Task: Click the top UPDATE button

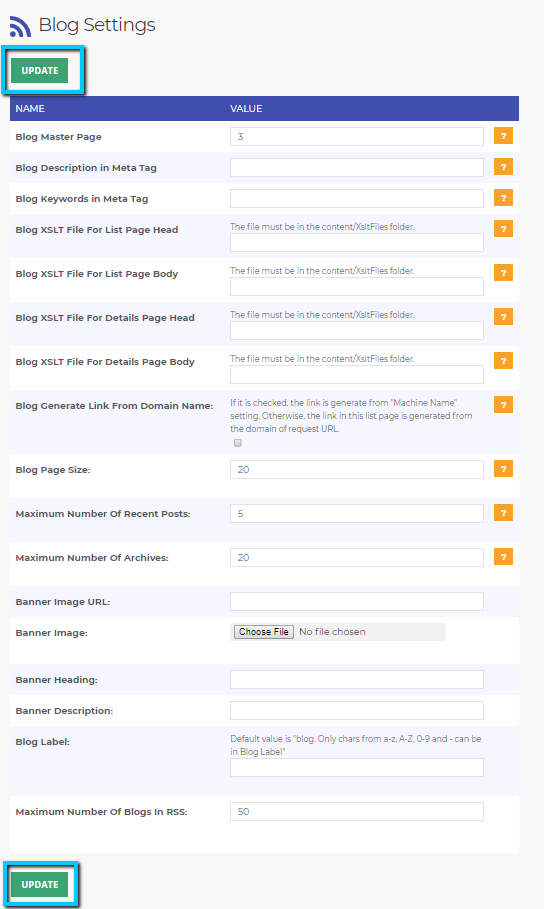Action: point(39,71)
